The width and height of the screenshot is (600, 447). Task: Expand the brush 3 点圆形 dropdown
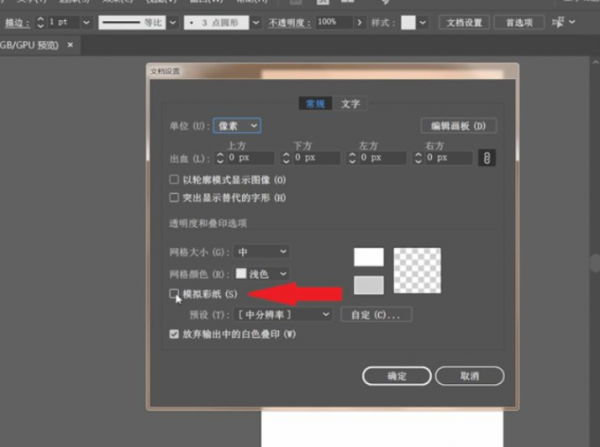click(x=256, y=23)
